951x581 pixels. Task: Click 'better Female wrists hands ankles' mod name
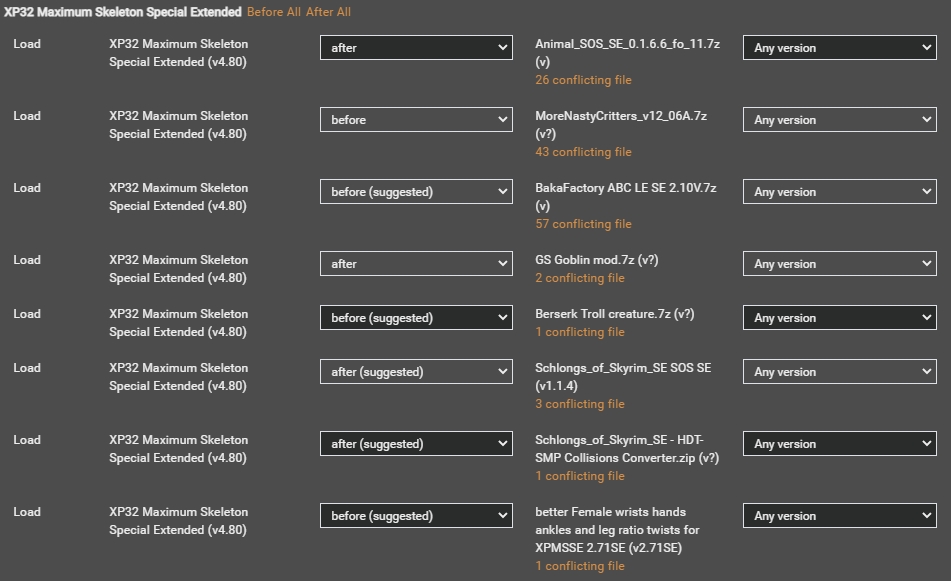[617, 530]
